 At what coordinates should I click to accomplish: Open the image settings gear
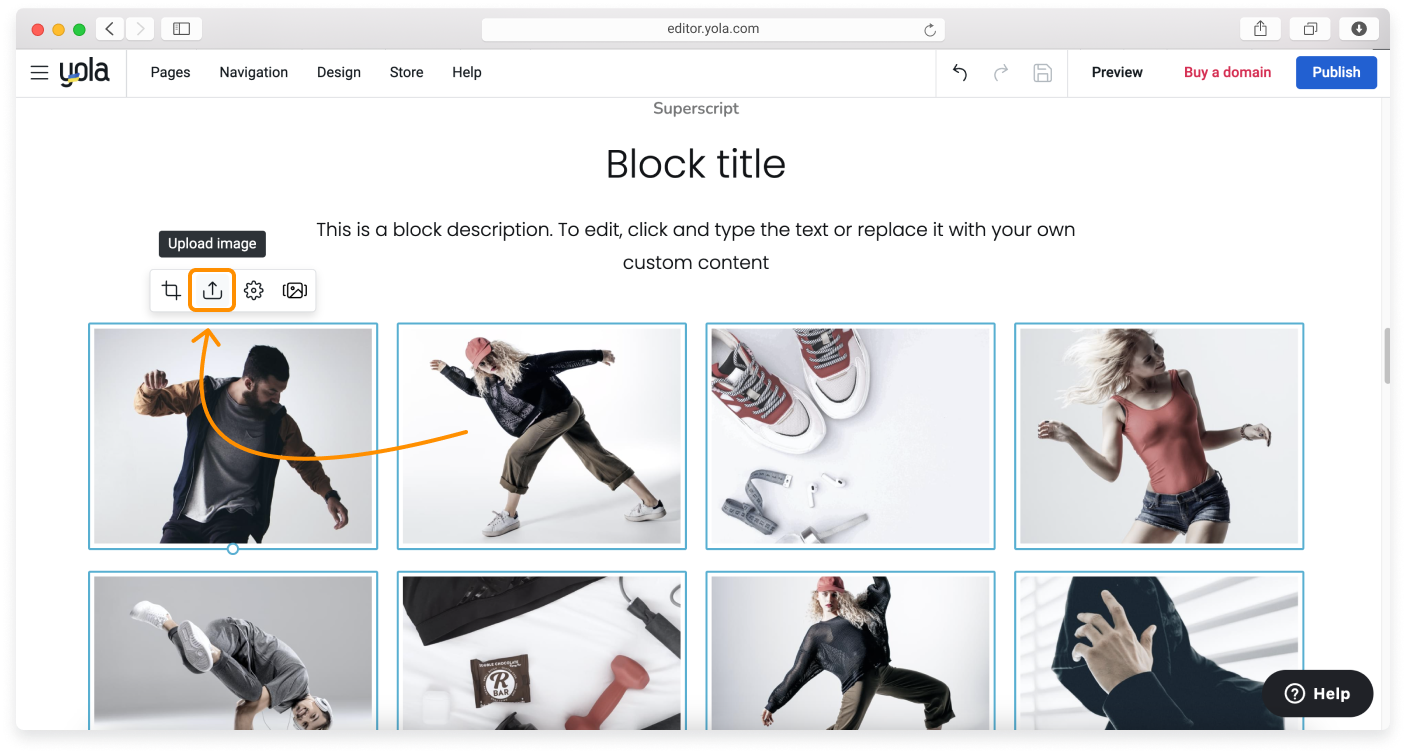coord(253,290)
